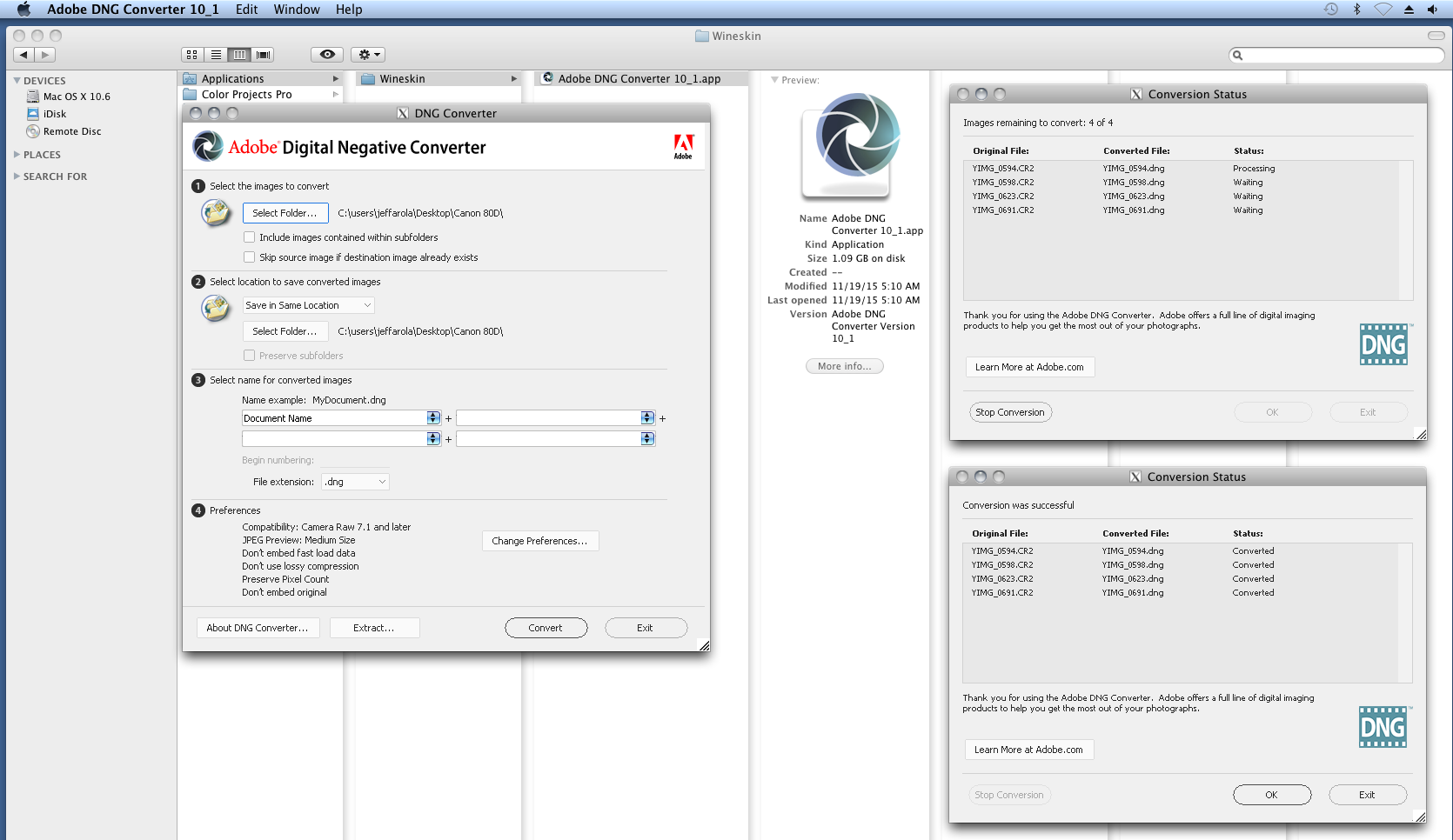This screenshot has width=1453, height=840.
Task: Click the Finder search field
Action: click(x=1336, y=55)
